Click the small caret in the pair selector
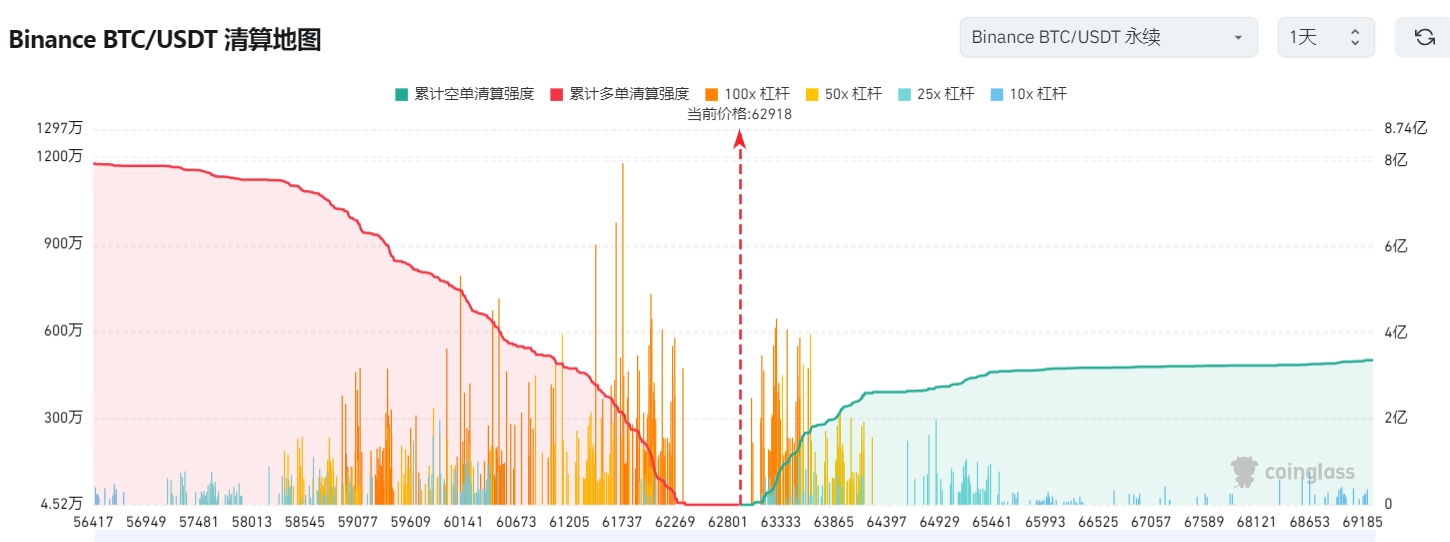This screenshot has height=542, width=1450. pyautogui.click(x=1238, y=38)
